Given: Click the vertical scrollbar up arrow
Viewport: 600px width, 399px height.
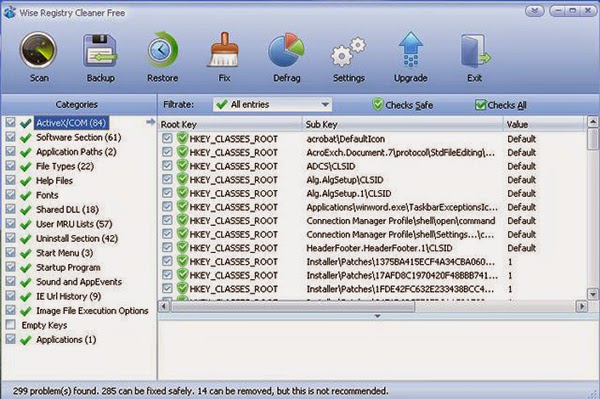Looking at the screenshot, I should pos(593,122).
